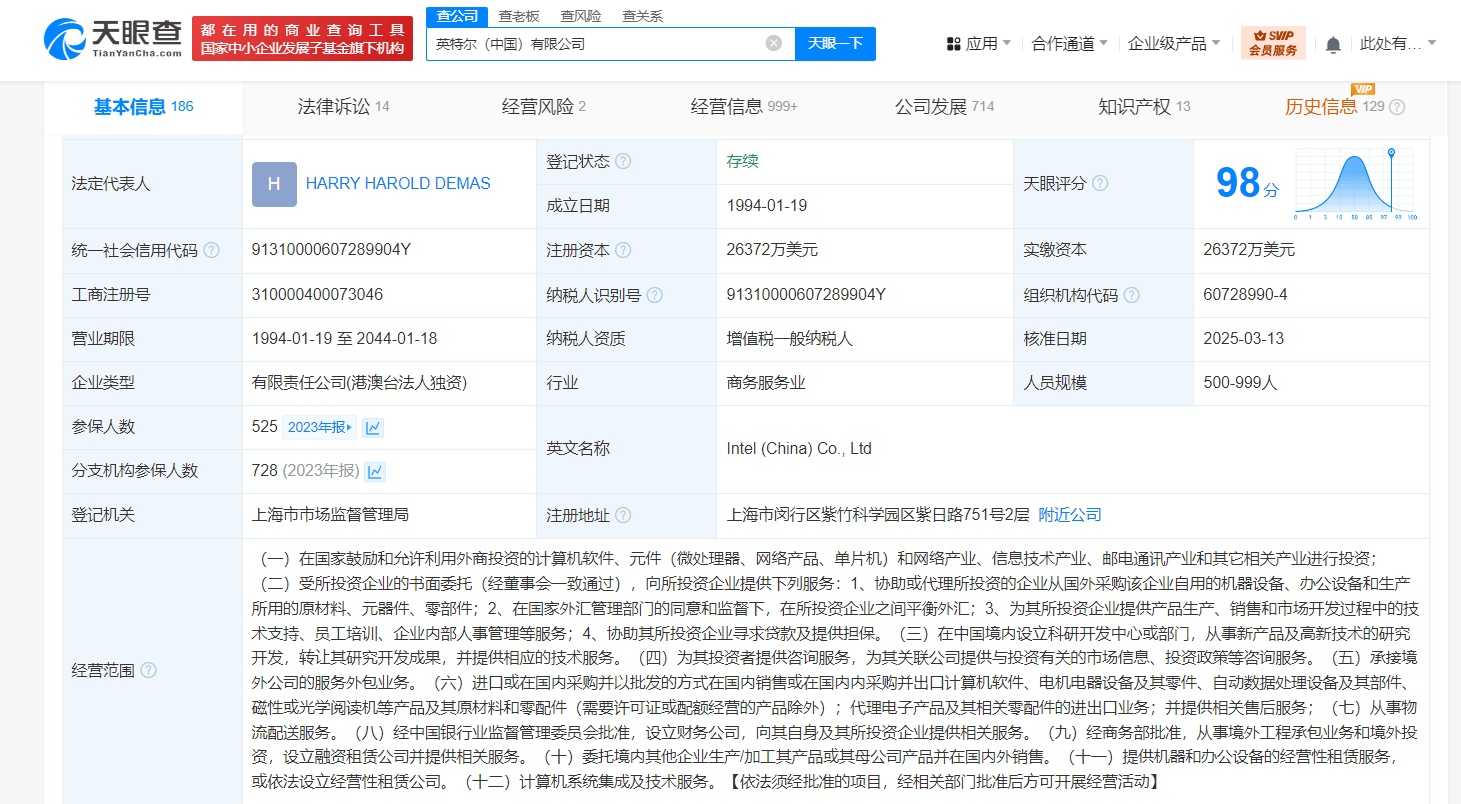Clear the search box text
This screenshot has width=1461, height=804.
pyautogui.click(x=774, y=43)
